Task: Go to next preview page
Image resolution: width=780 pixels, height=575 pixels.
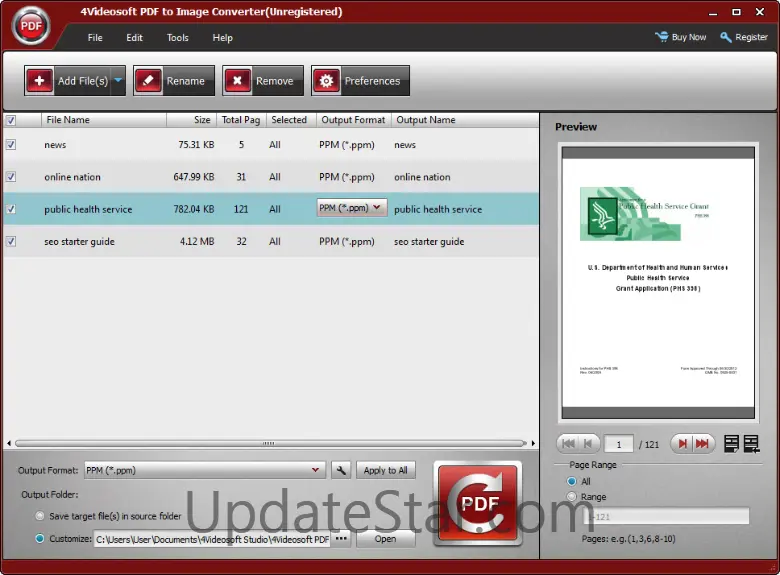Action: 682,444
